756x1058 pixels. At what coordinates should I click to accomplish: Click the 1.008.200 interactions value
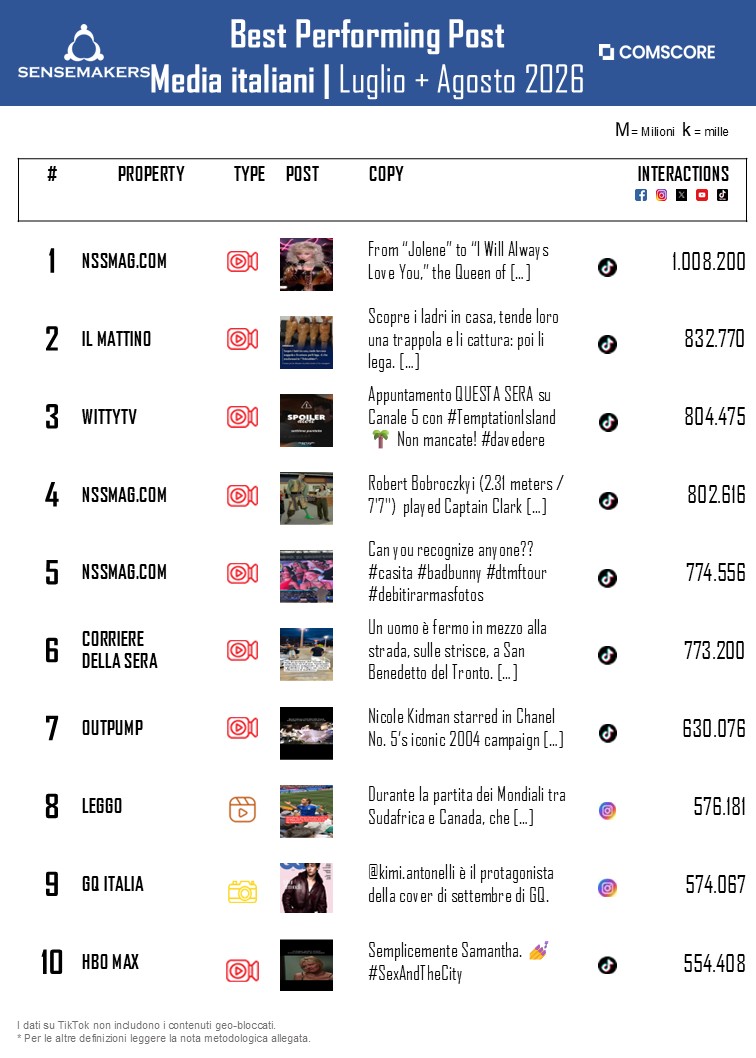point(709,261)
